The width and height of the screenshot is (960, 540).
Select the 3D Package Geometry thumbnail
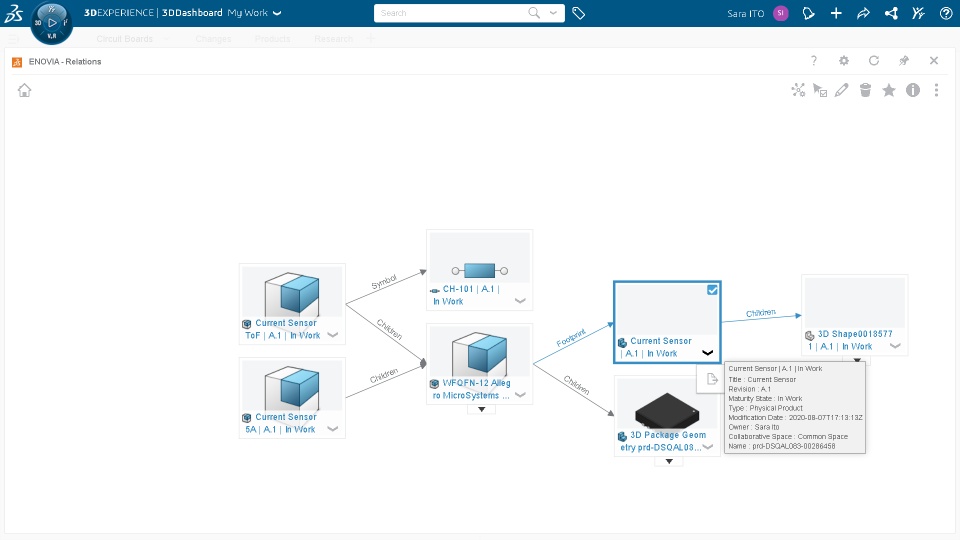click(667, 403)
